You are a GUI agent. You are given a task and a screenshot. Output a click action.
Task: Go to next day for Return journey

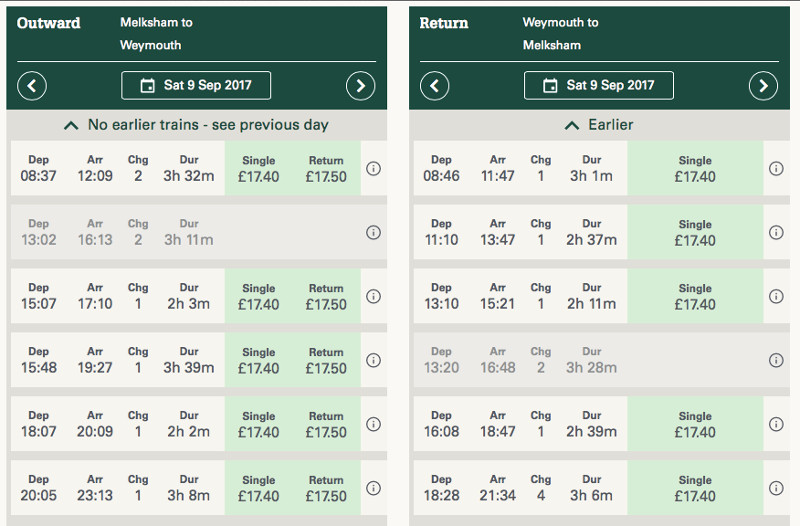pyautogui.click(x=763, y=86)
